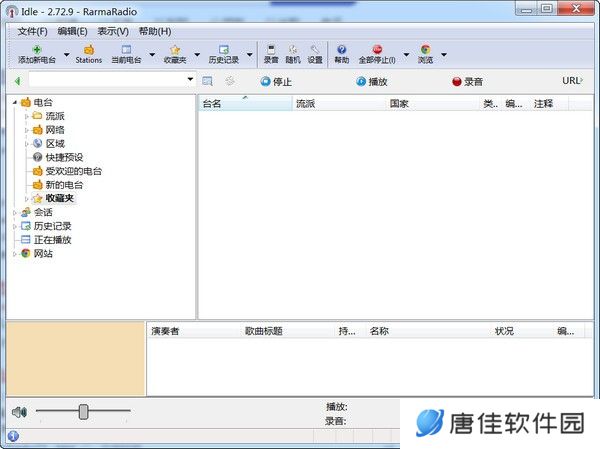
Task: Sort by 台名 column header
Action: 245,104
